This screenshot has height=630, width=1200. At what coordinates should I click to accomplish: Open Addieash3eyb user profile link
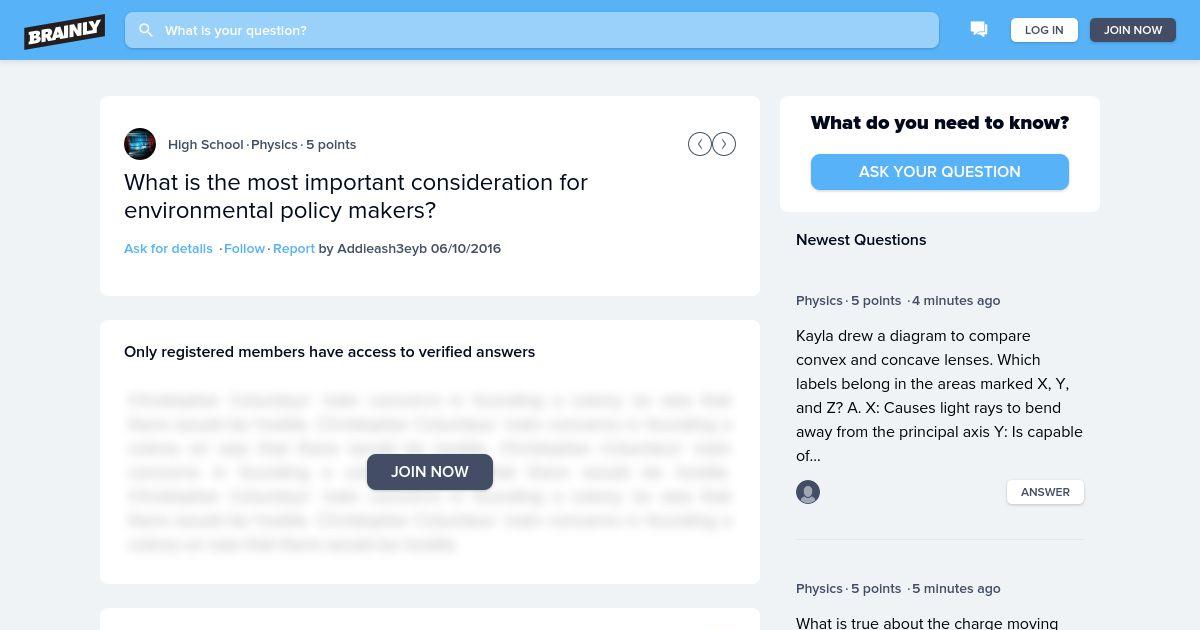click(x=382, y=248)
